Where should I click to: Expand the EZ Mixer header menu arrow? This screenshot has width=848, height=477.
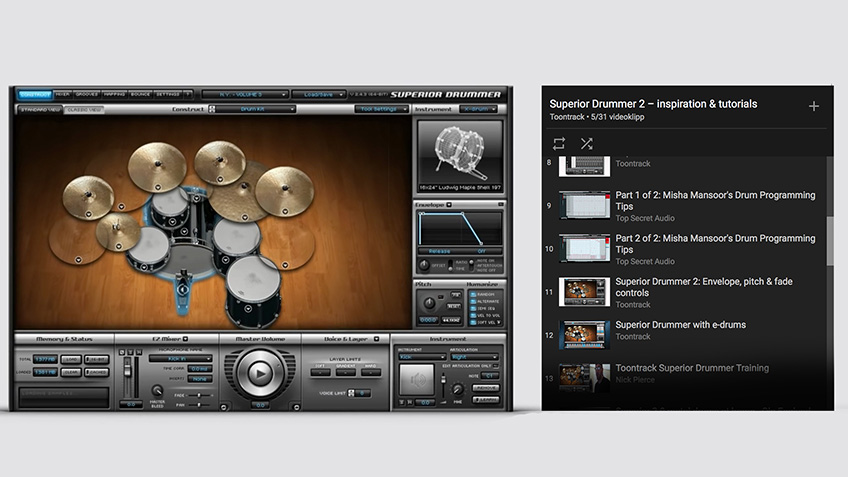pyautogui.click(x=186, y=339)
